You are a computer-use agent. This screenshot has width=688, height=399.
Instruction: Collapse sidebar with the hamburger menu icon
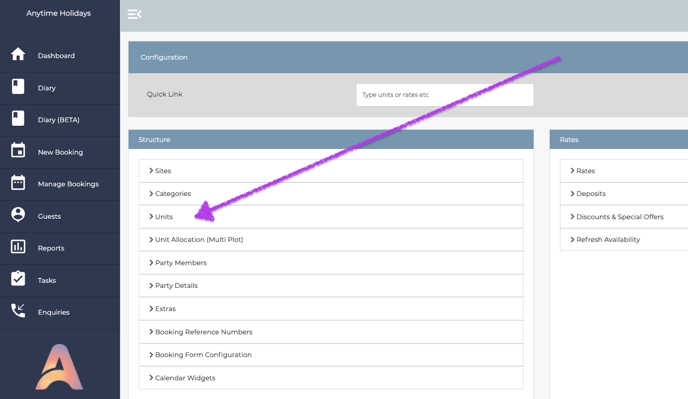pyautogui.click(x=134, y=14)
